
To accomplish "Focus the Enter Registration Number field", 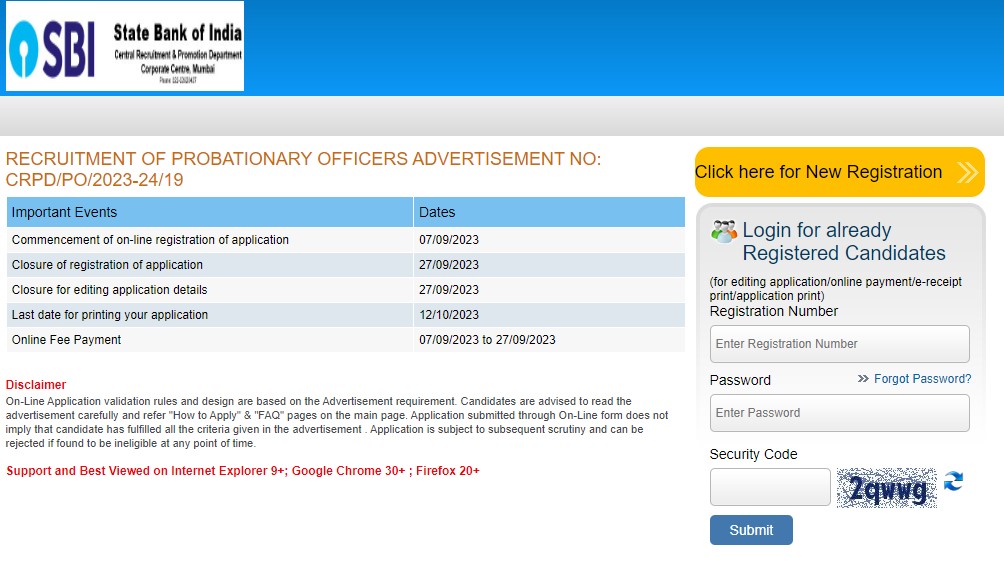I will (x=839, y=344).
